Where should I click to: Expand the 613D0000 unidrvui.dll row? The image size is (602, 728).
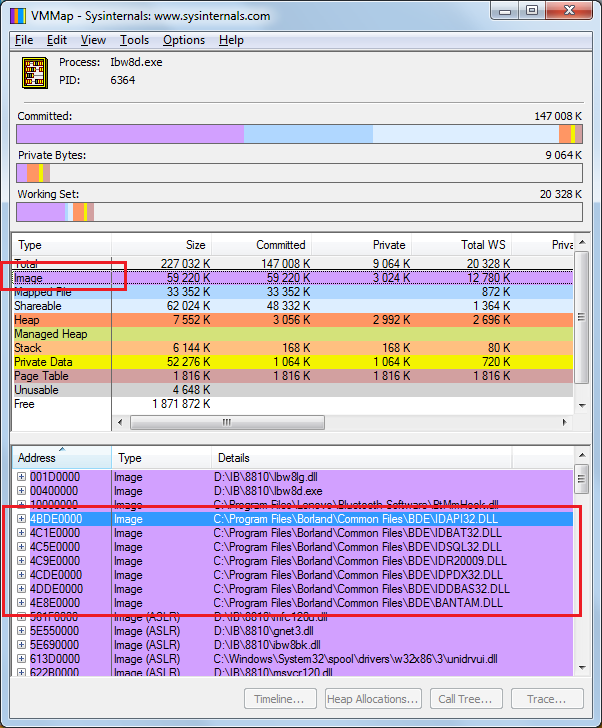tap(21, 658)
